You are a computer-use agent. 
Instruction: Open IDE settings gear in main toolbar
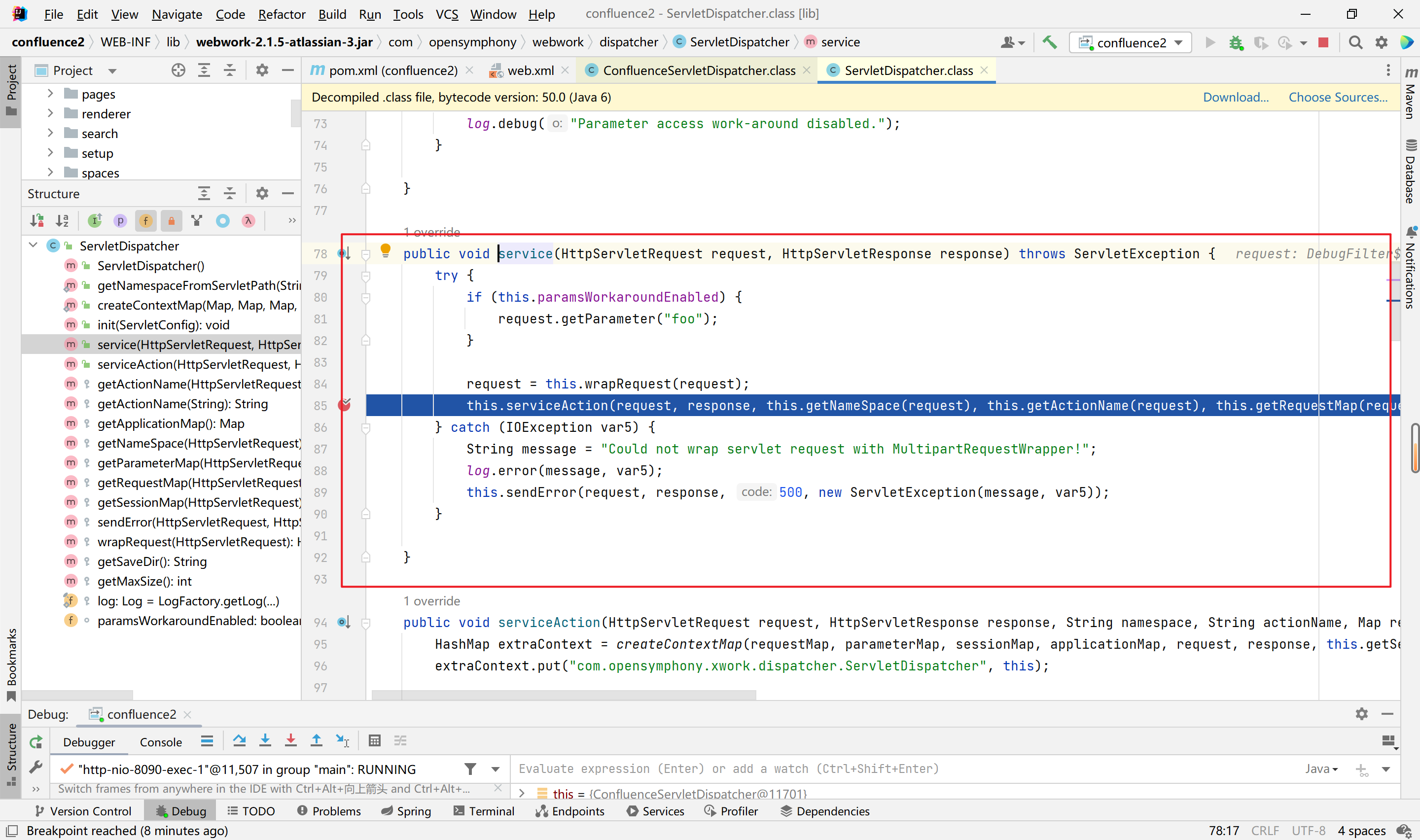click(x=1382, y=42)
